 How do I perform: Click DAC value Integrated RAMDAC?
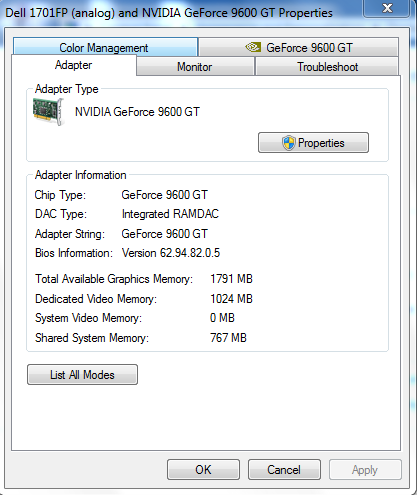point(170,214)
